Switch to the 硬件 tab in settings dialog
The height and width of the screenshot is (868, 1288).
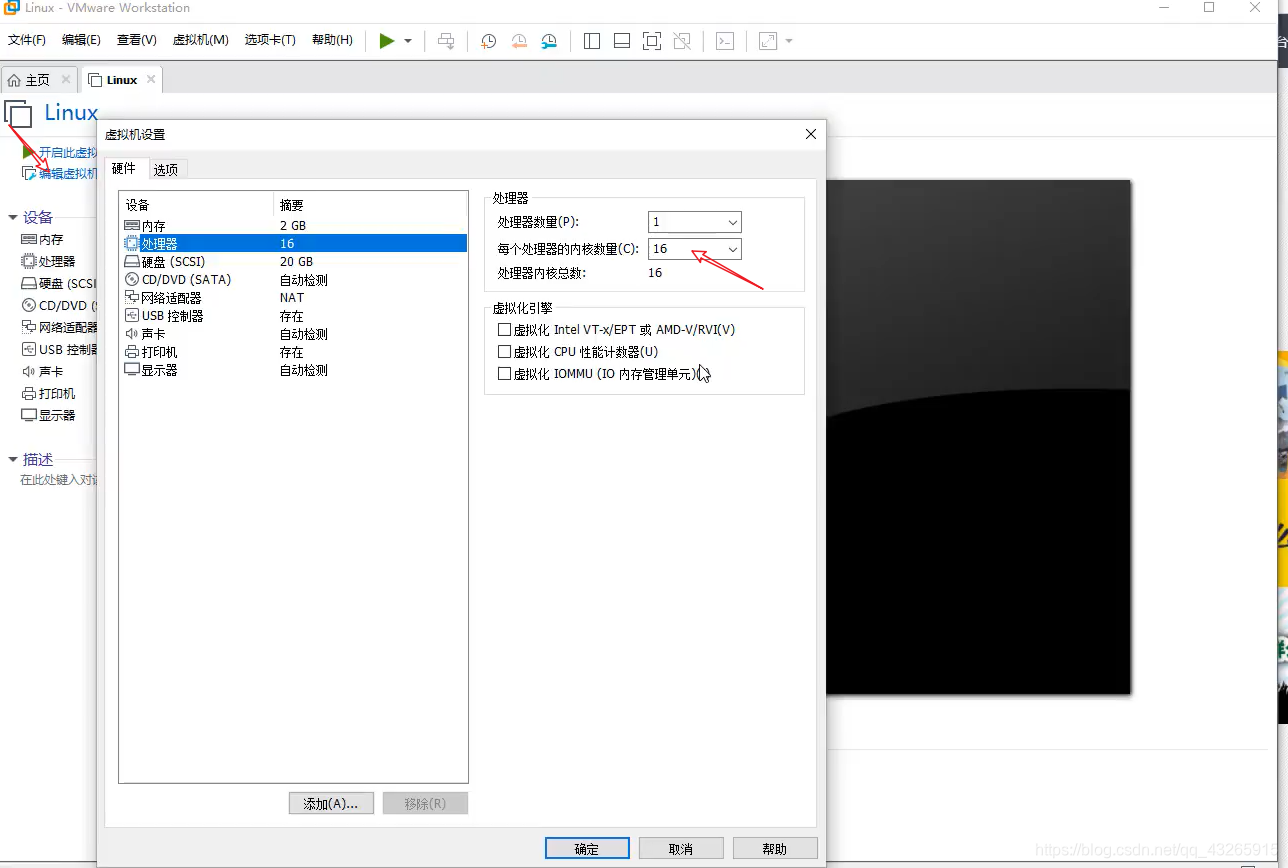tap(124, 169)
